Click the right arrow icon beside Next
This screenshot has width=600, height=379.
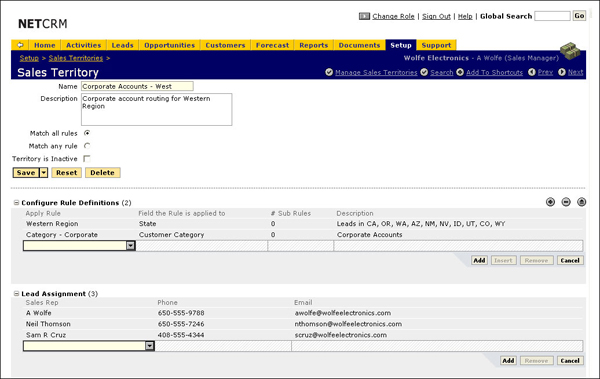click(x=562, y=72)
